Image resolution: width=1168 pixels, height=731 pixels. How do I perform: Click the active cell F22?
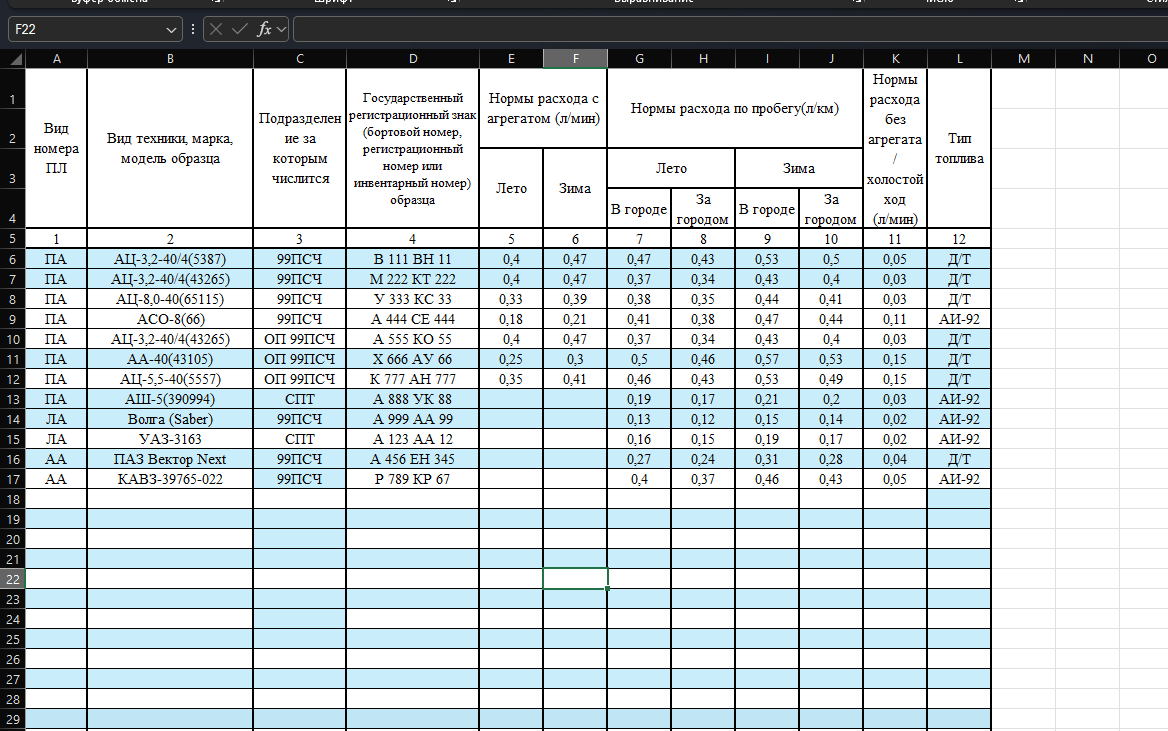click(575, 579)
